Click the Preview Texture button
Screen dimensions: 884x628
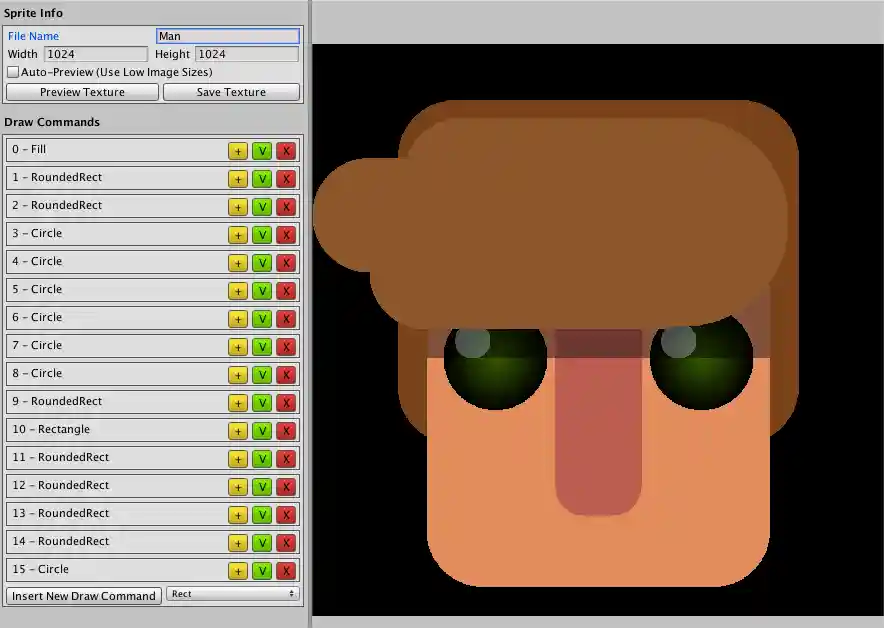click(x=82, y=92)
